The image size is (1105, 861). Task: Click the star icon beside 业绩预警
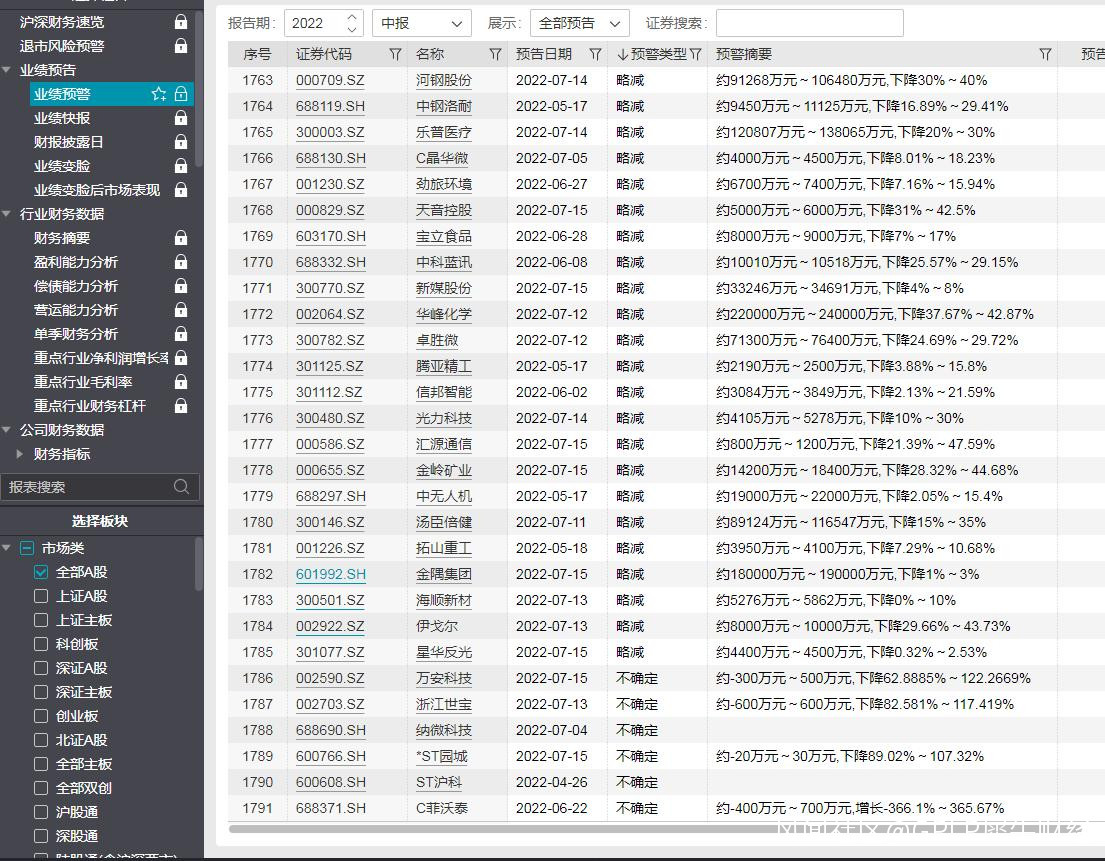click(x=159, y=94)
